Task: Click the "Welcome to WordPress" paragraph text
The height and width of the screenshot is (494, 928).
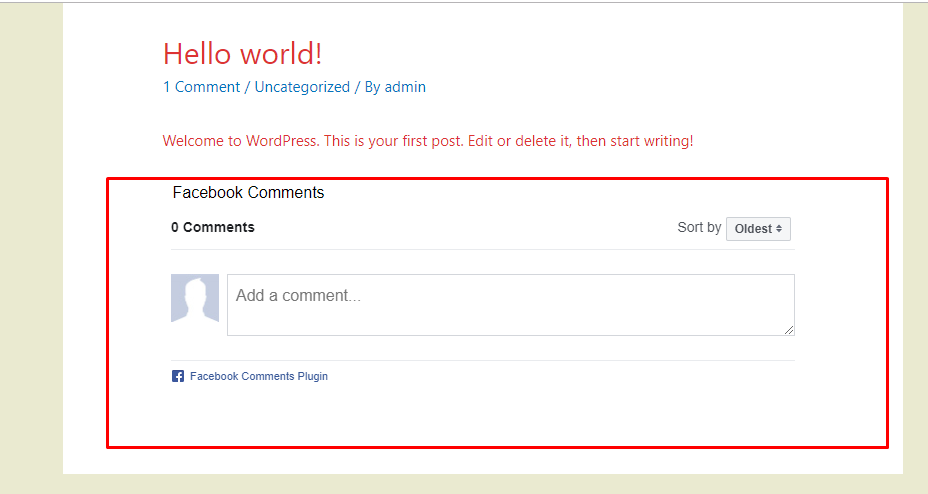Action: [x=428, y=141]
